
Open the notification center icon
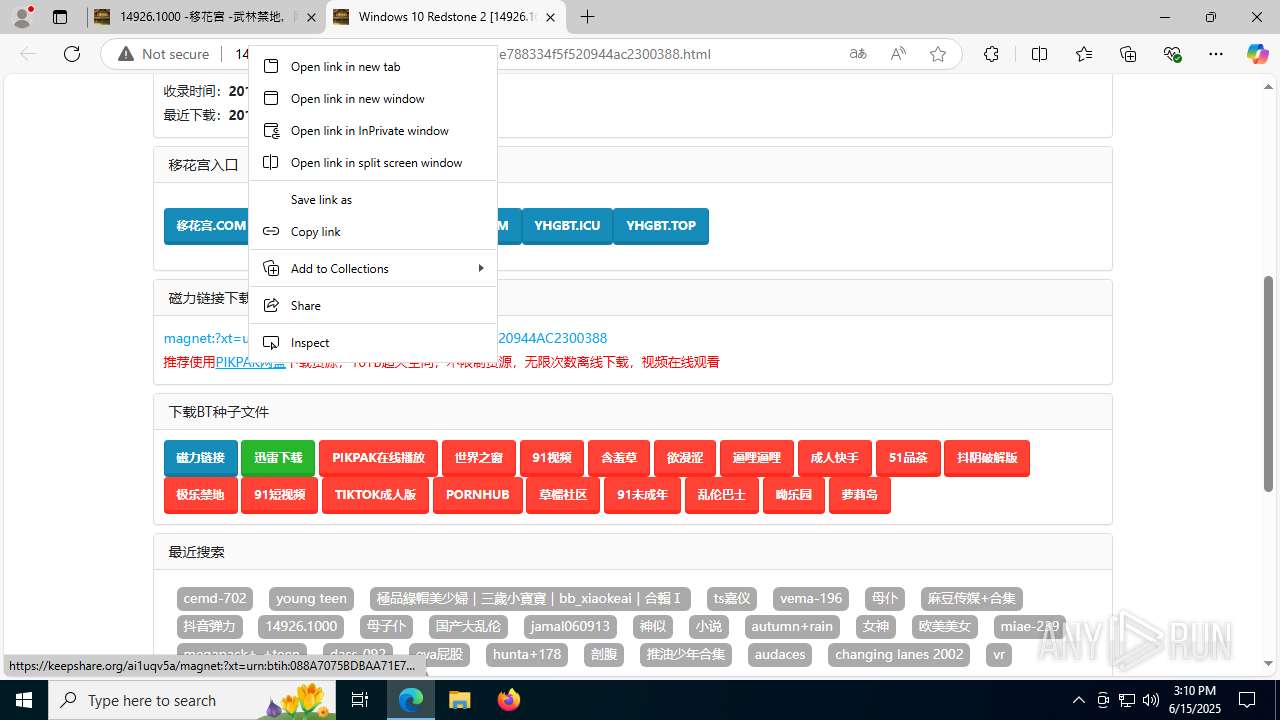(x=1247, y=700)
